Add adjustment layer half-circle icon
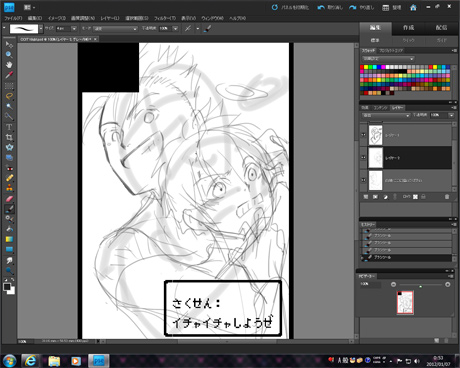Image resolution: width=460 pixels, height=368 pixels. (386, 197)
